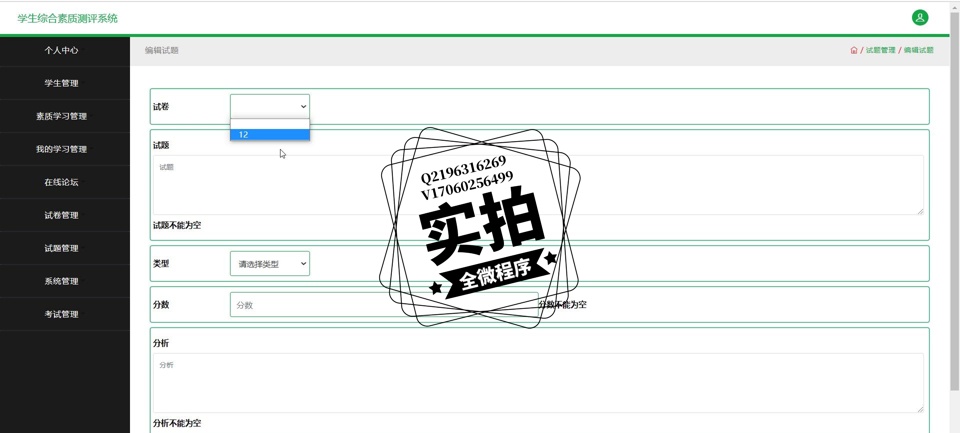Click the home icon in breadcrumb
Viewport: 960px width, 433px height.
854,50
